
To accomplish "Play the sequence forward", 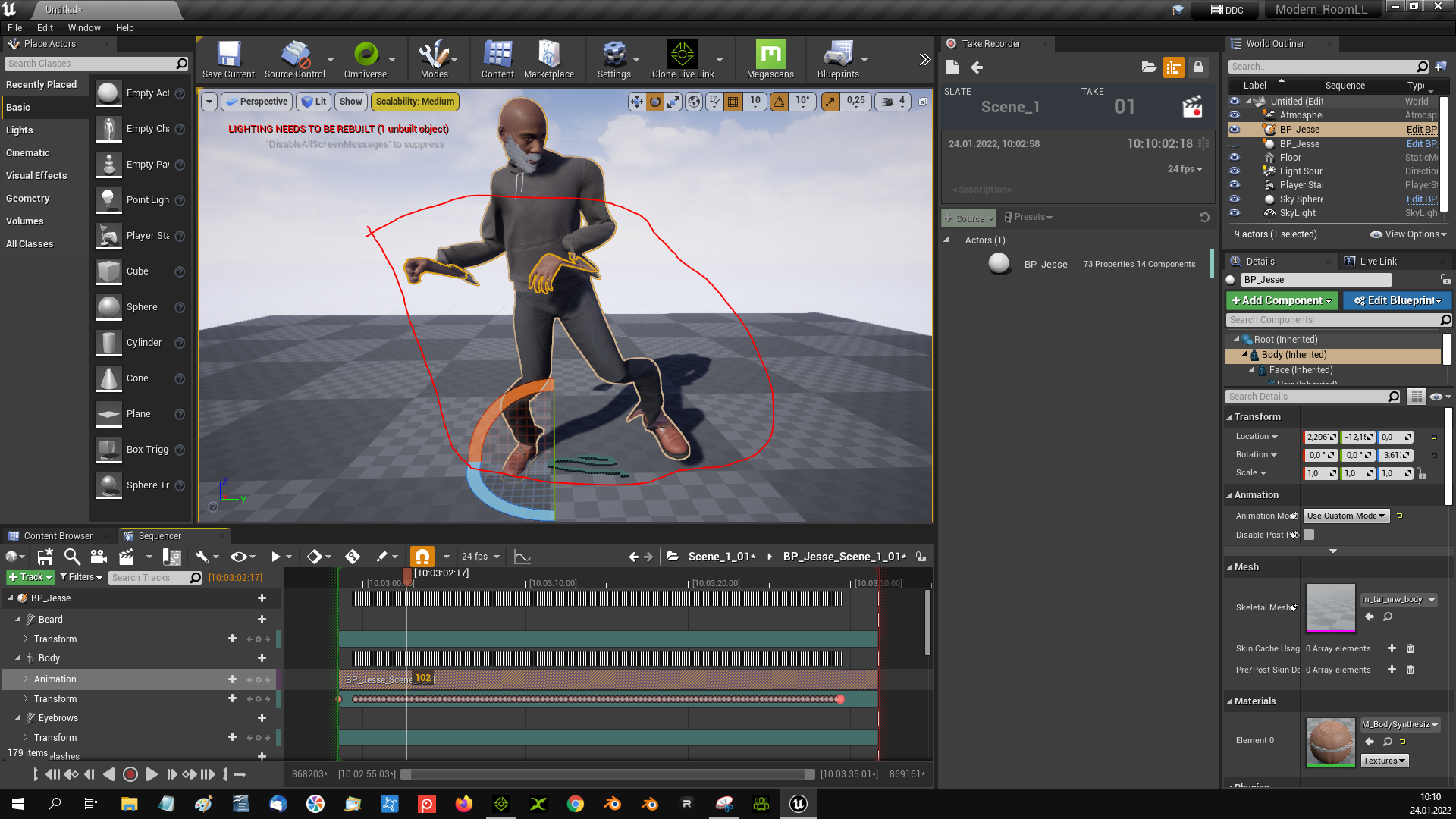I will coord(151,774).
